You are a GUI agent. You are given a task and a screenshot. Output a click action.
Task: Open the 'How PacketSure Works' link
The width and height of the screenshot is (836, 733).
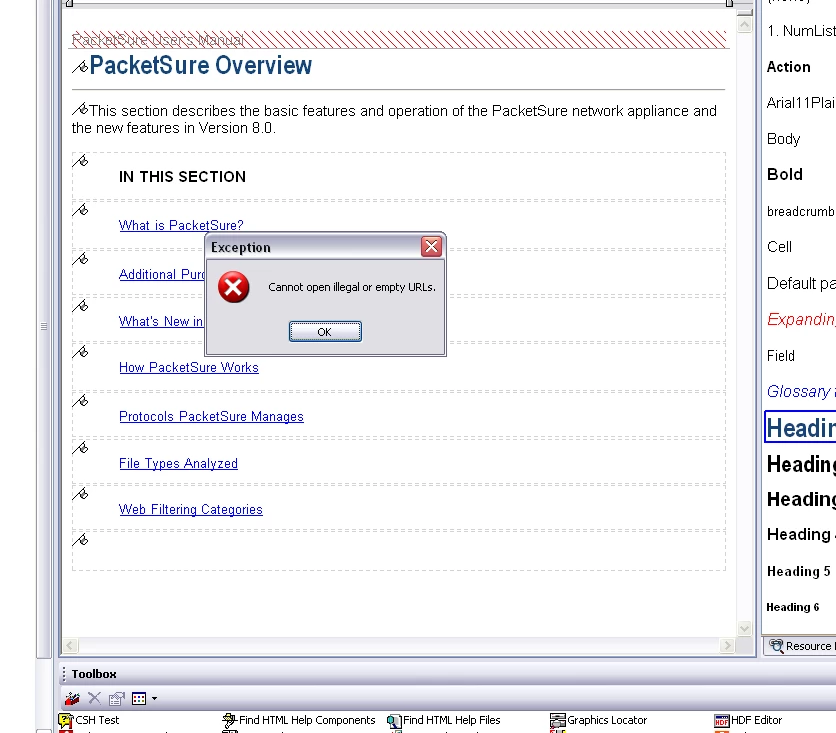pos(189,367)
